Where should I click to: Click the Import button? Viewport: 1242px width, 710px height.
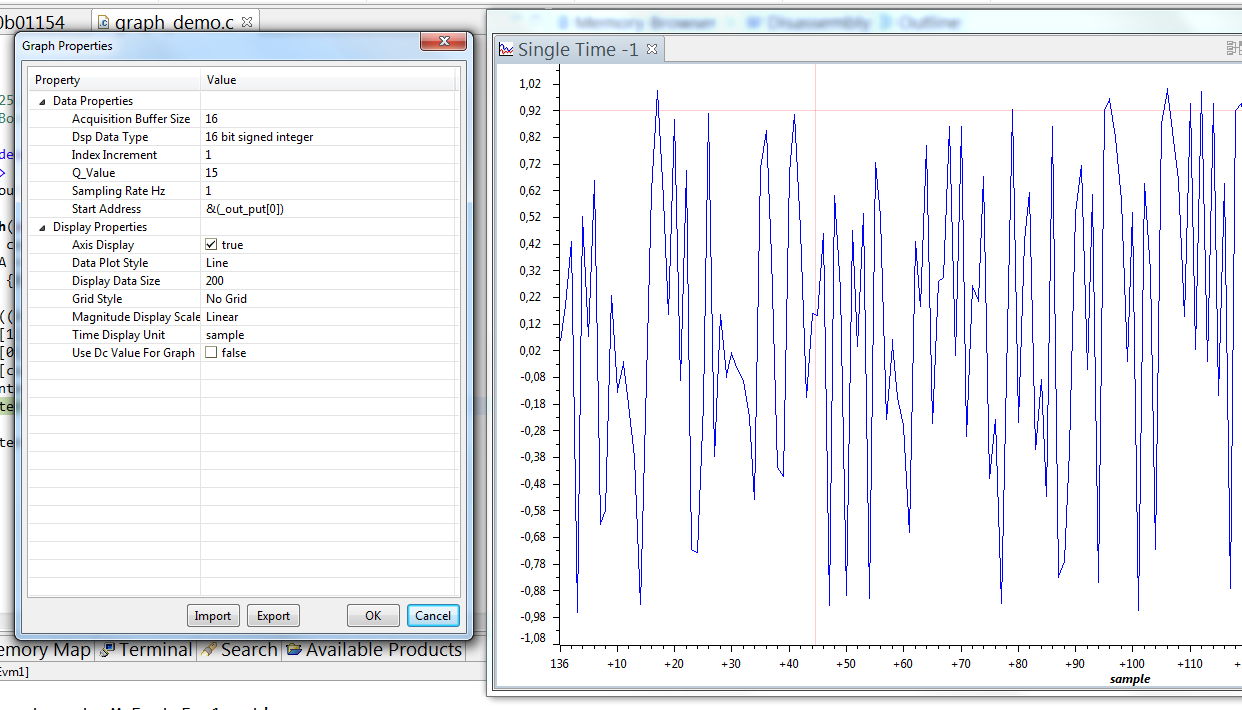(212, 616)
